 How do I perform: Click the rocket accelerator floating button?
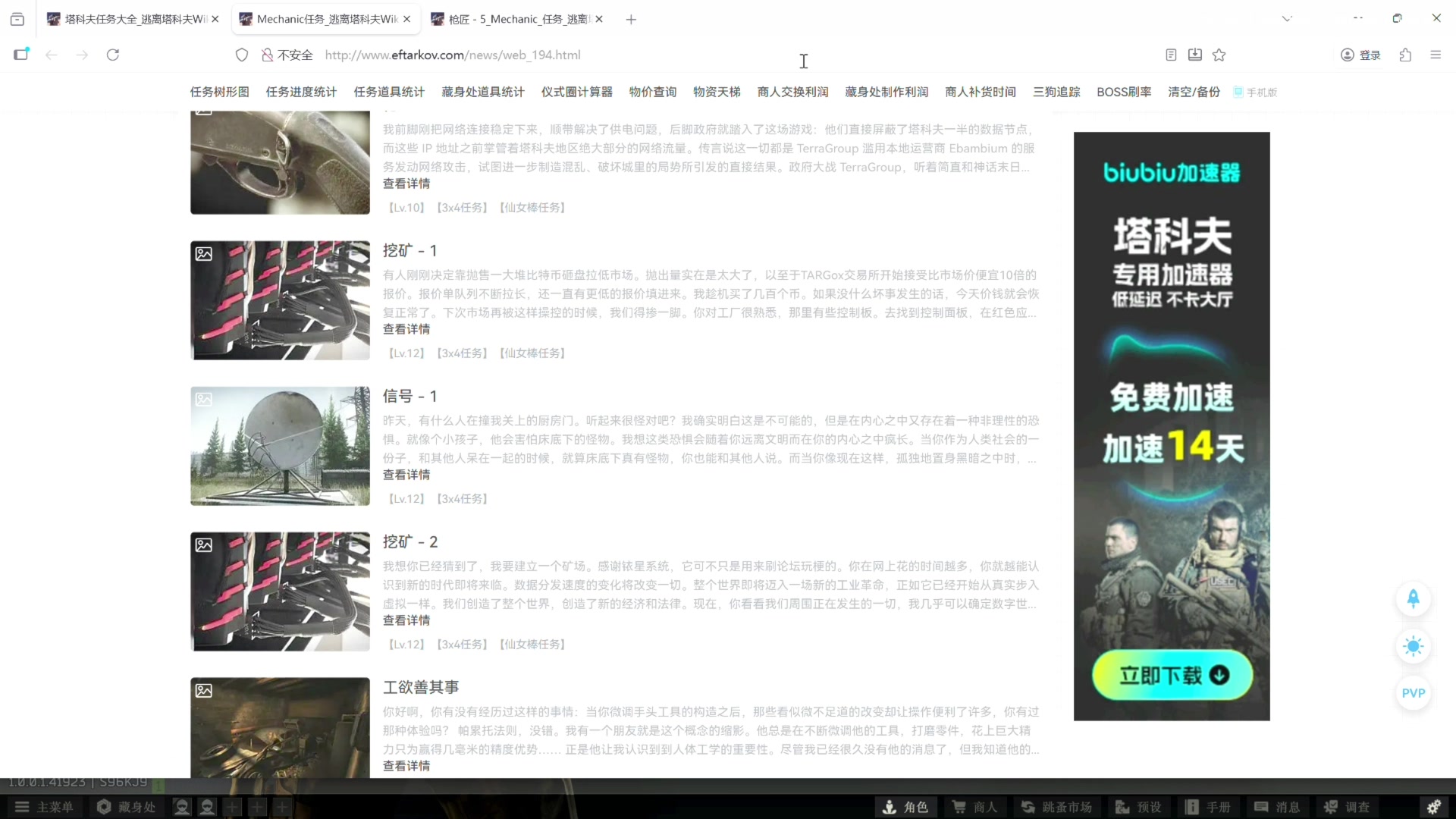point(1413,598)
